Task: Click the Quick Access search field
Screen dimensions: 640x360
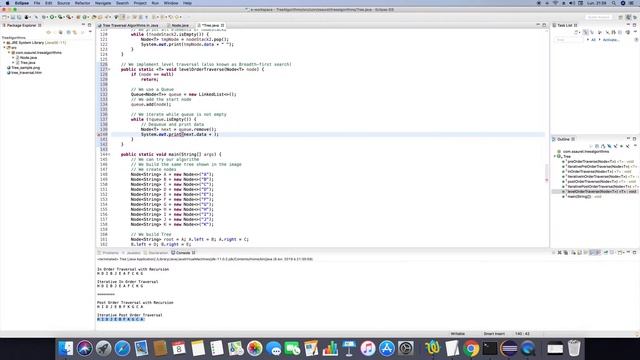Action: tap(599, 17)
